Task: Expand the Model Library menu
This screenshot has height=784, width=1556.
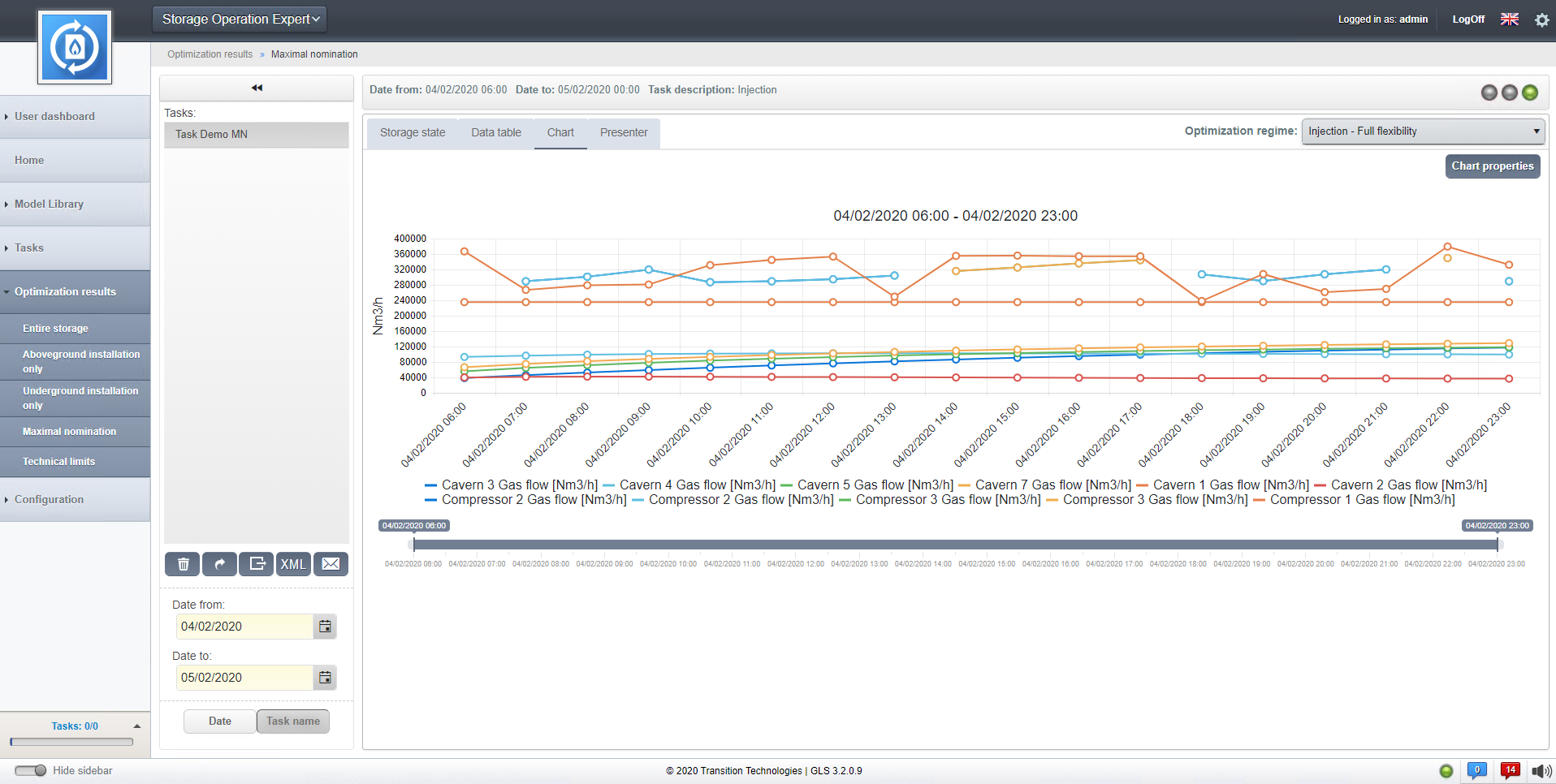Action: pyautogui.click(x=49, y=205)
